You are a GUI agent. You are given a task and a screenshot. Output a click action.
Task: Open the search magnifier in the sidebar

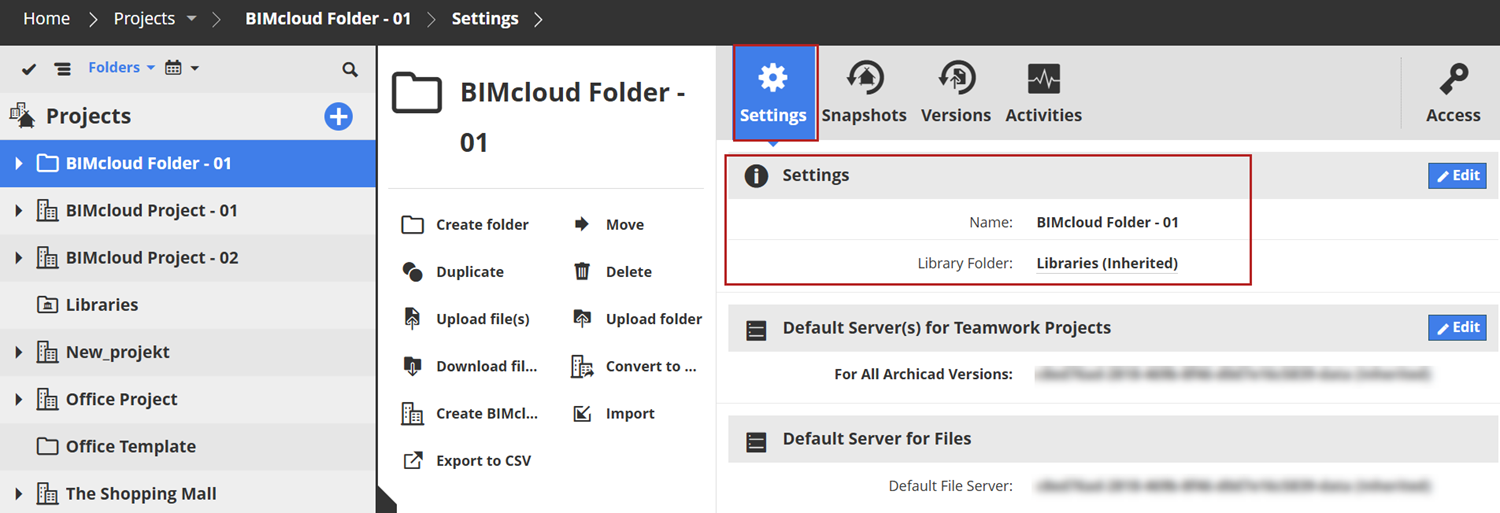tap(350, 69)
